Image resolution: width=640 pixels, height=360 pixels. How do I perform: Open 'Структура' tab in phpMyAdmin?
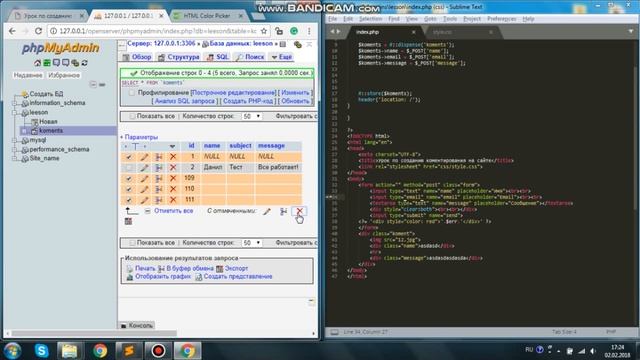[179, 57]
